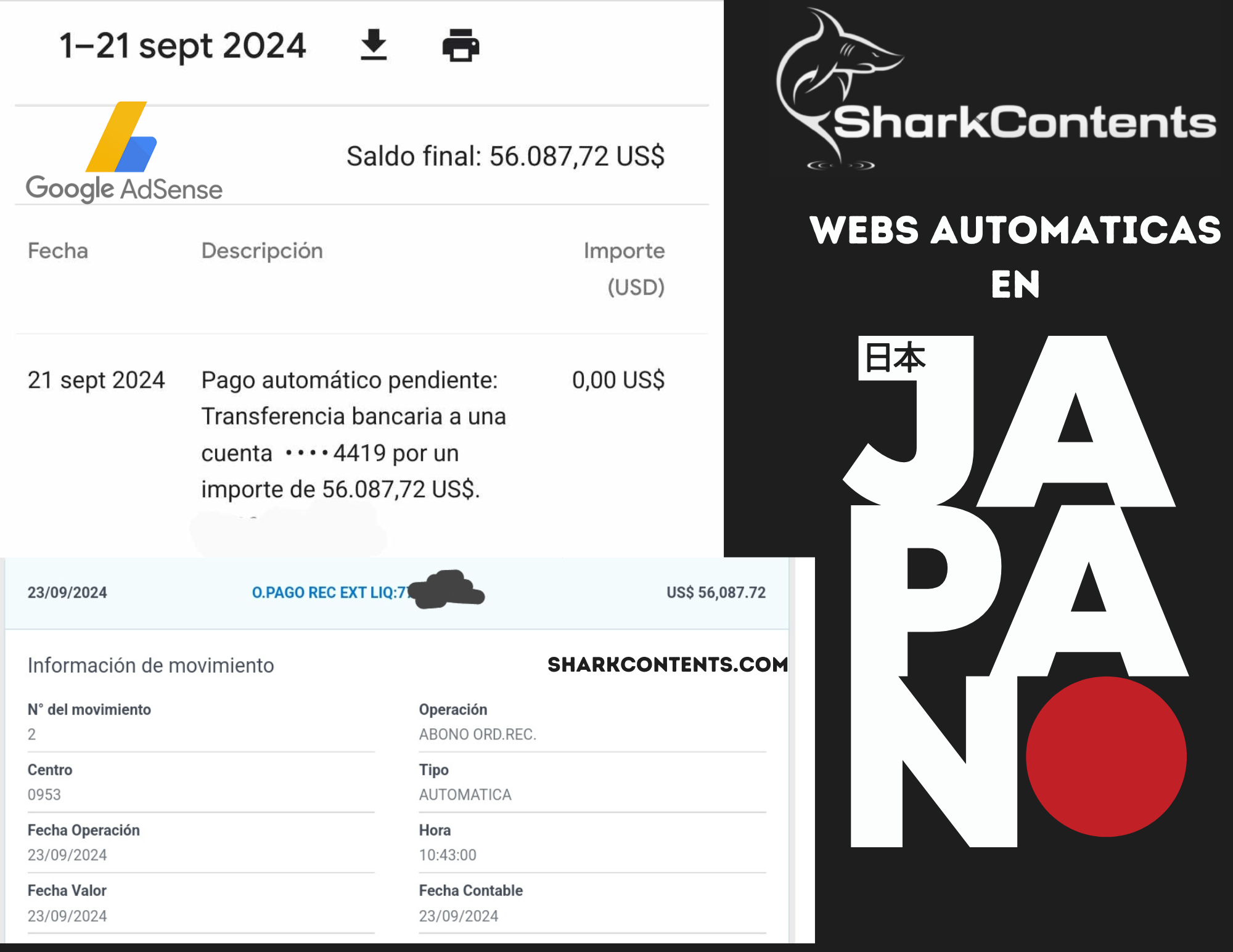Click the Operación value 'ABONO ORD.REC.'
Viewport: 1233px width, 952px height.
point(478,734)
